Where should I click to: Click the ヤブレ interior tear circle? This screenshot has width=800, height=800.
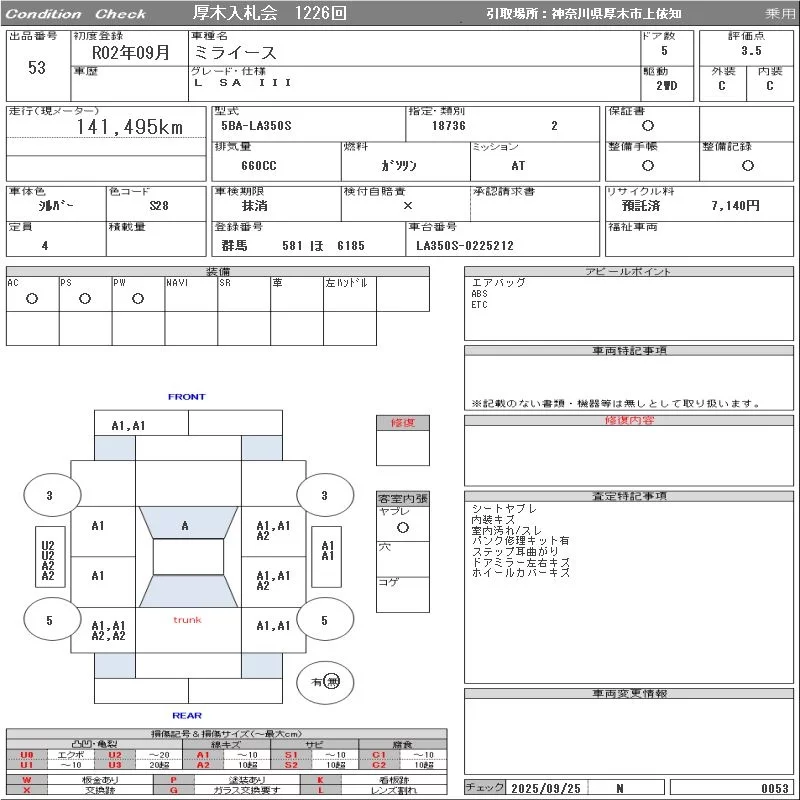click(x=402, y=526)
